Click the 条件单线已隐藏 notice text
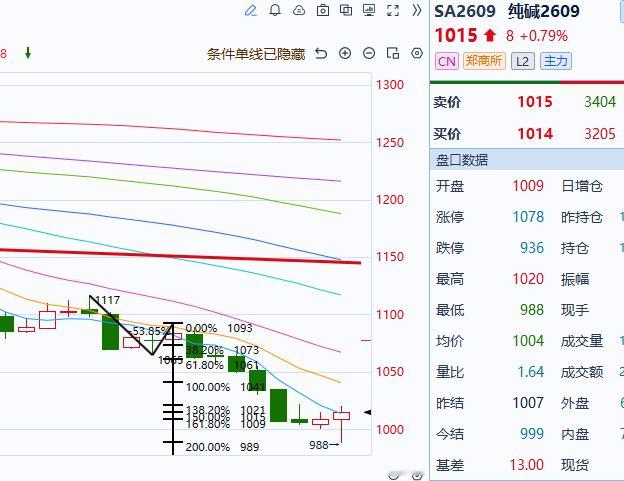The image size is (624, 481). [256, 54]
